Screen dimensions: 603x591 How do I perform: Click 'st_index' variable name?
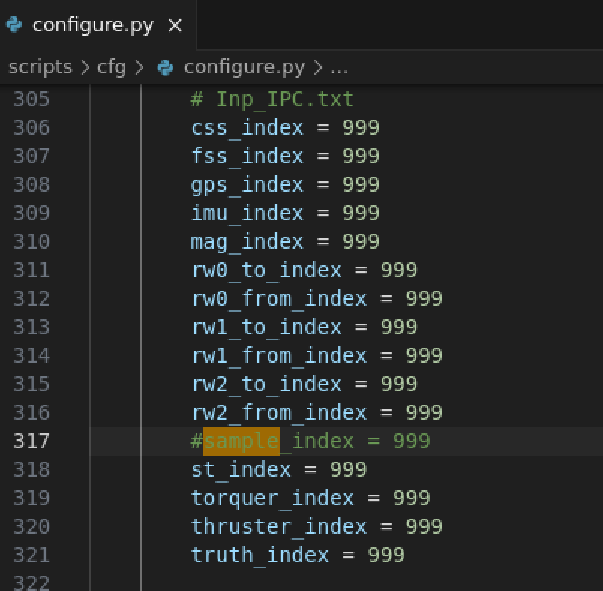point(241,469)
